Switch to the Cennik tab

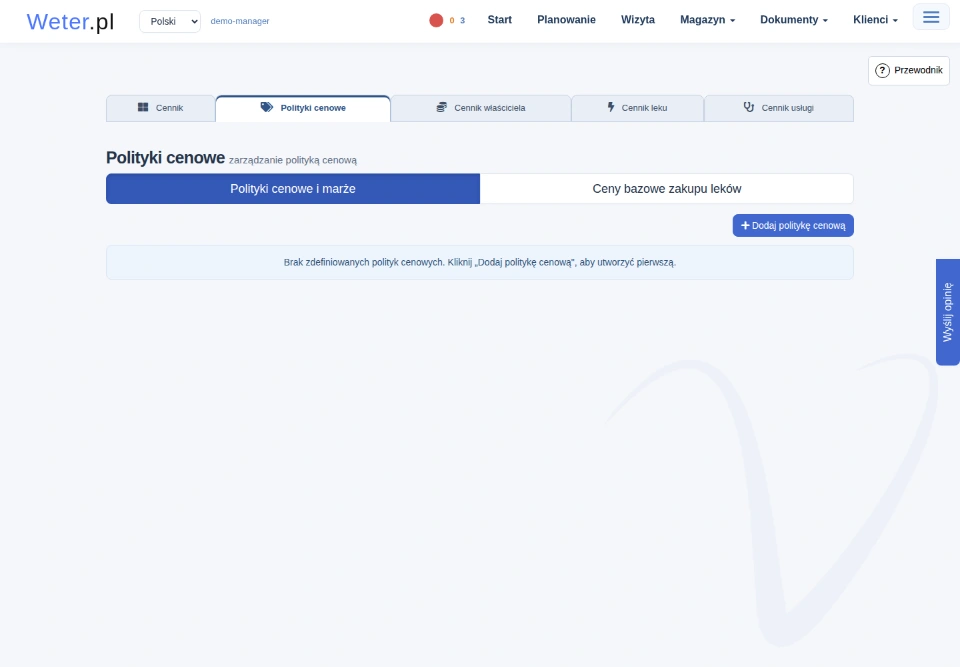(x=160, y=108)
